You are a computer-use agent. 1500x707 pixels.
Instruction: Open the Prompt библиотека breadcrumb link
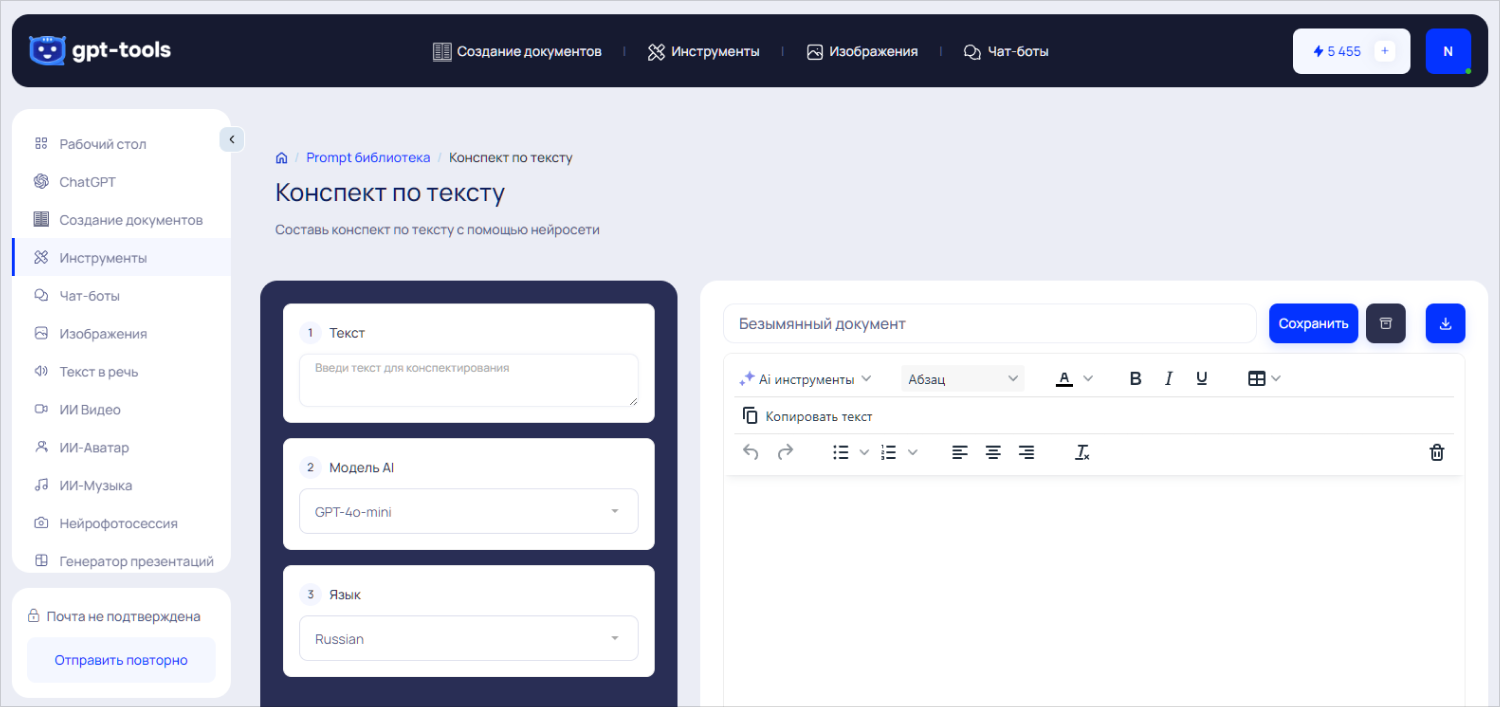coord(368,157)
